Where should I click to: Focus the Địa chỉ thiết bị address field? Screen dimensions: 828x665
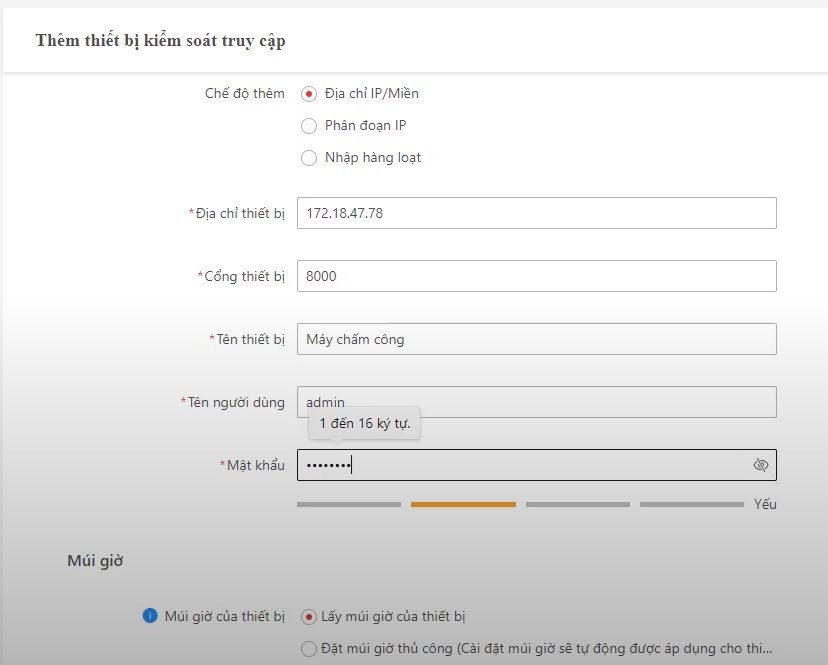(536, 213)
